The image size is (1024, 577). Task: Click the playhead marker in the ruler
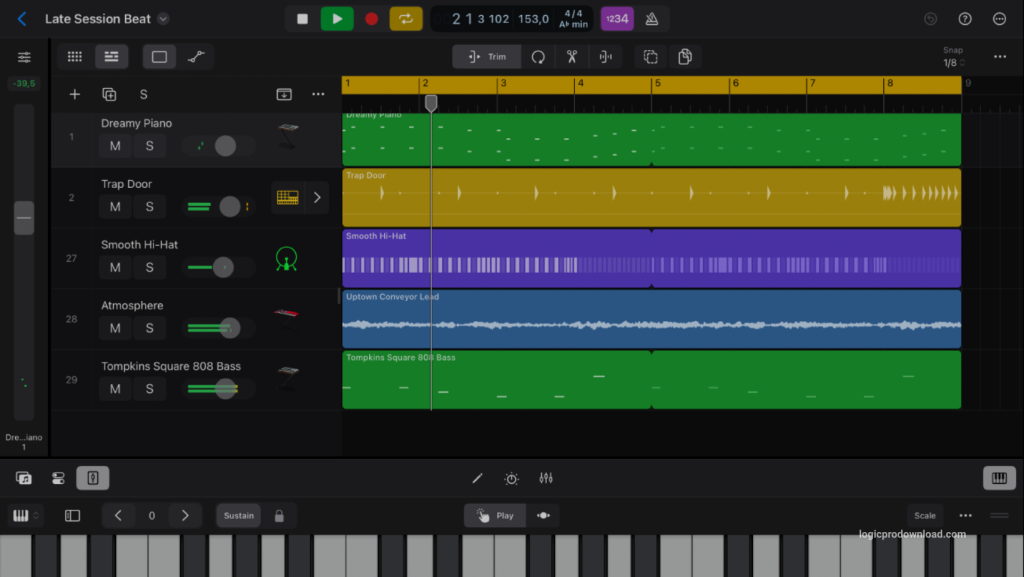click(431, 102)
